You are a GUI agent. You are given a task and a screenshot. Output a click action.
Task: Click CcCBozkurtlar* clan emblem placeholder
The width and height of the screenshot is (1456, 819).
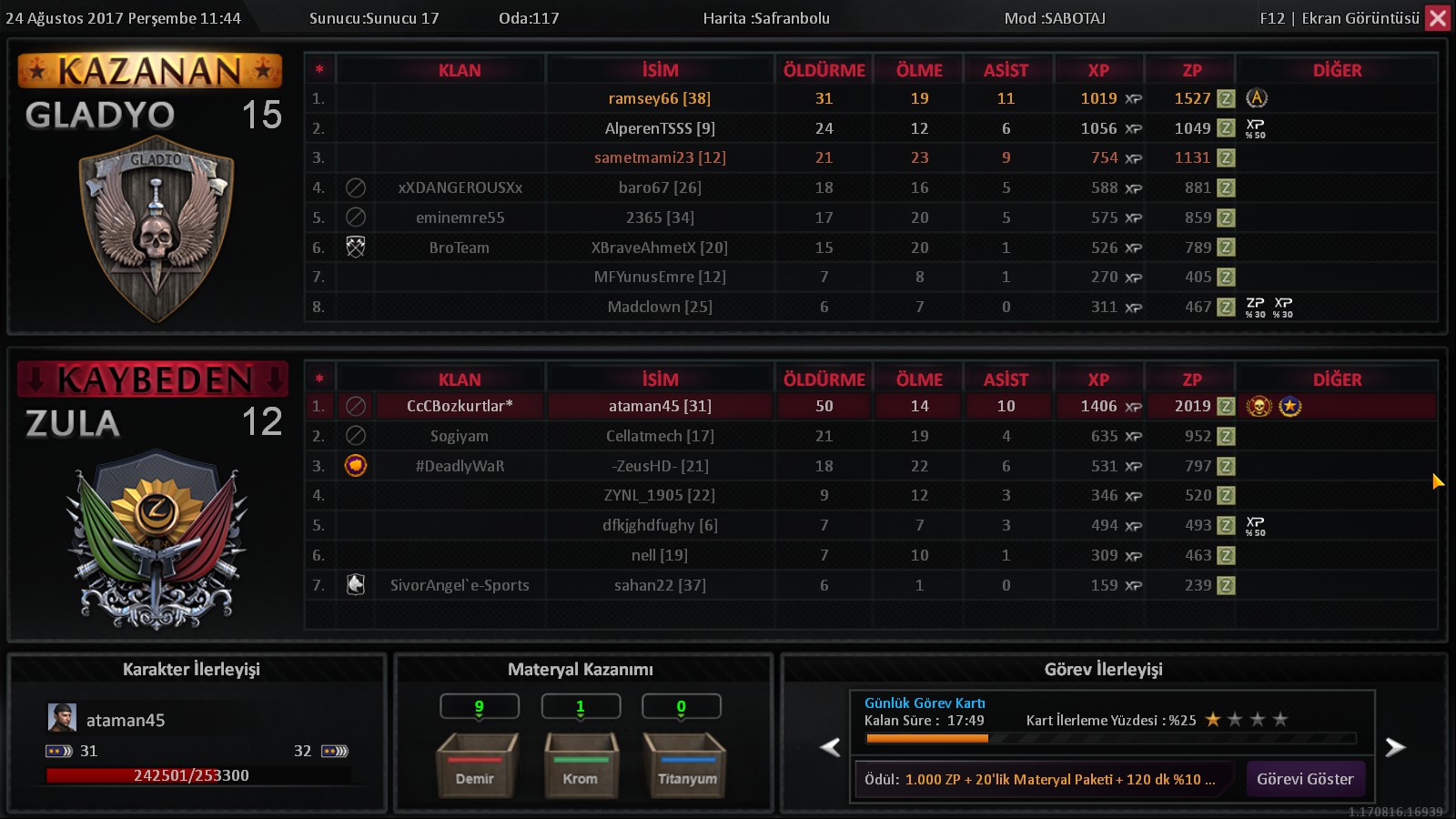(x=356, y=406)
